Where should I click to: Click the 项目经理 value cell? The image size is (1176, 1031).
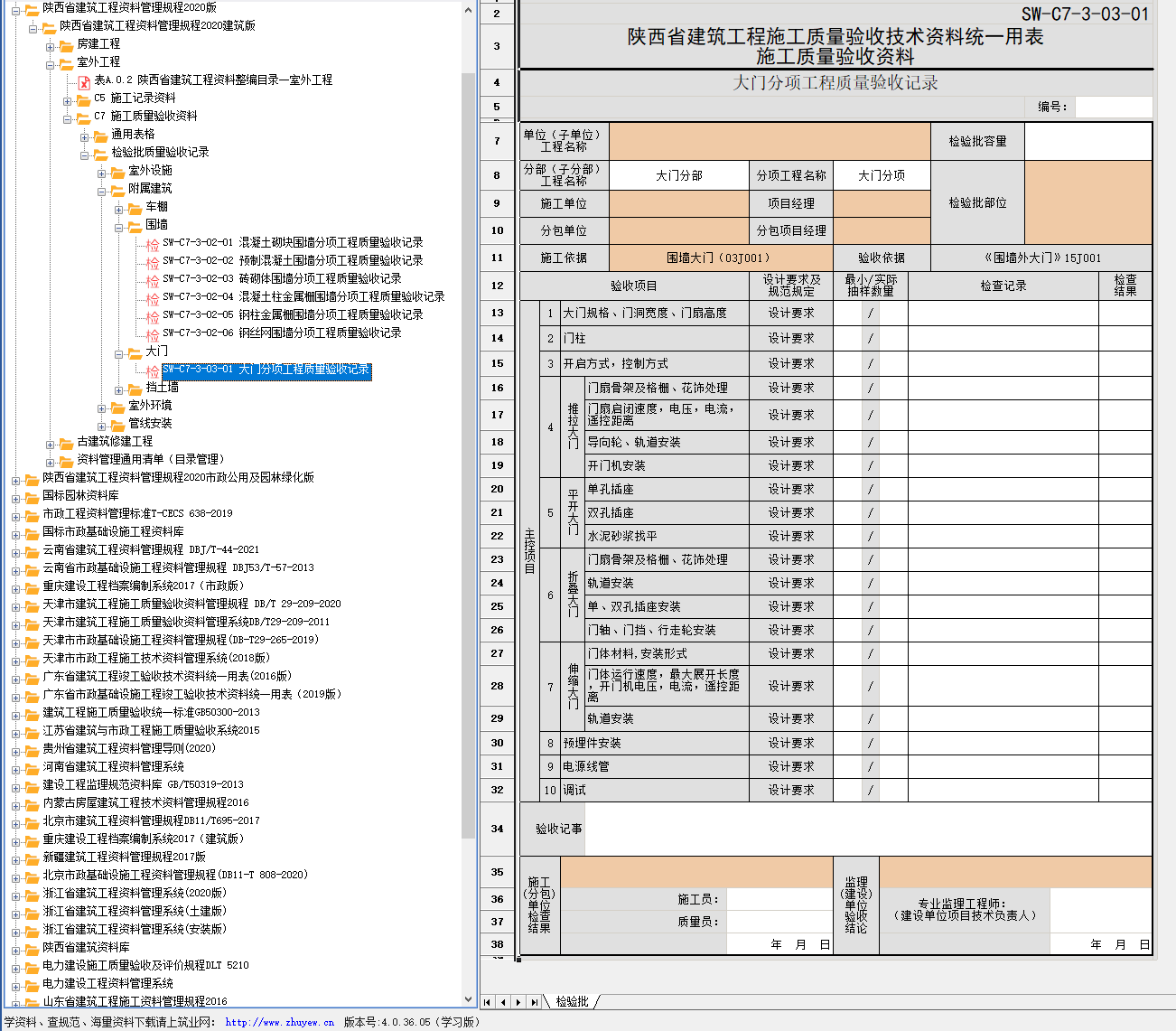click(x=882, y=203)
